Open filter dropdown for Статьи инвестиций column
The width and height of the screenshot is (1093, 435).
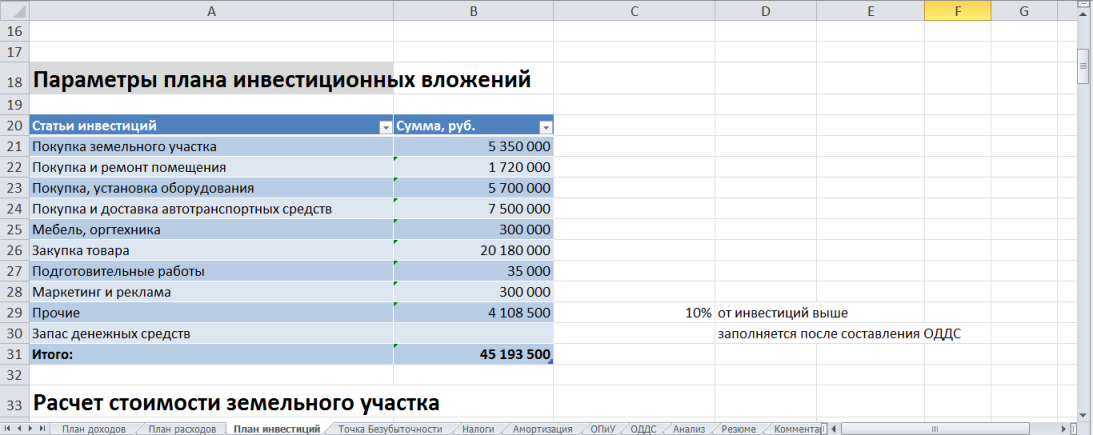coord(385,127)
